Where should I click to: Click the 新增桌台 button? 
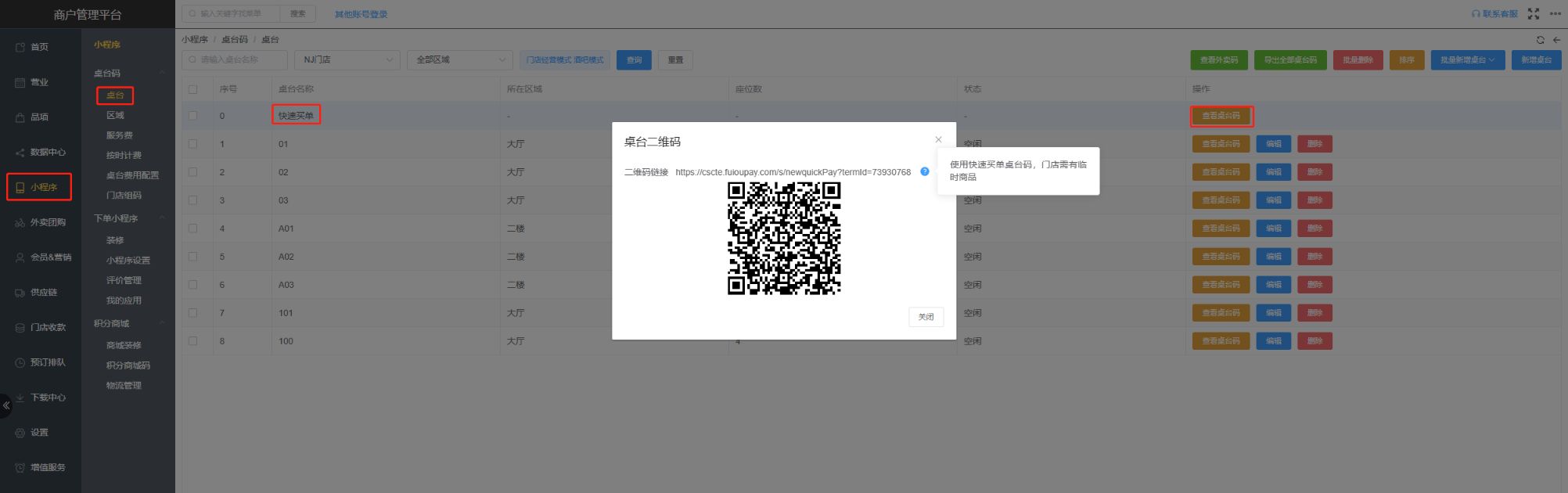(x=1536, y=60)
